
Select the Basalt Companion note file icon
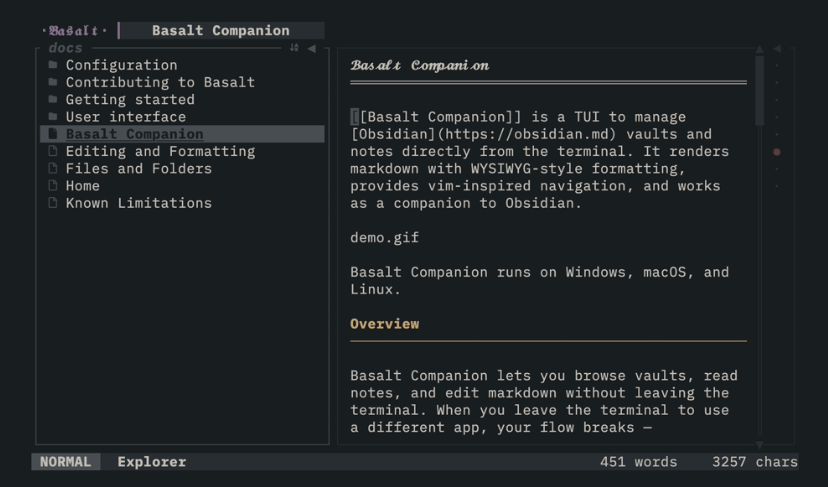pos(53,134)
